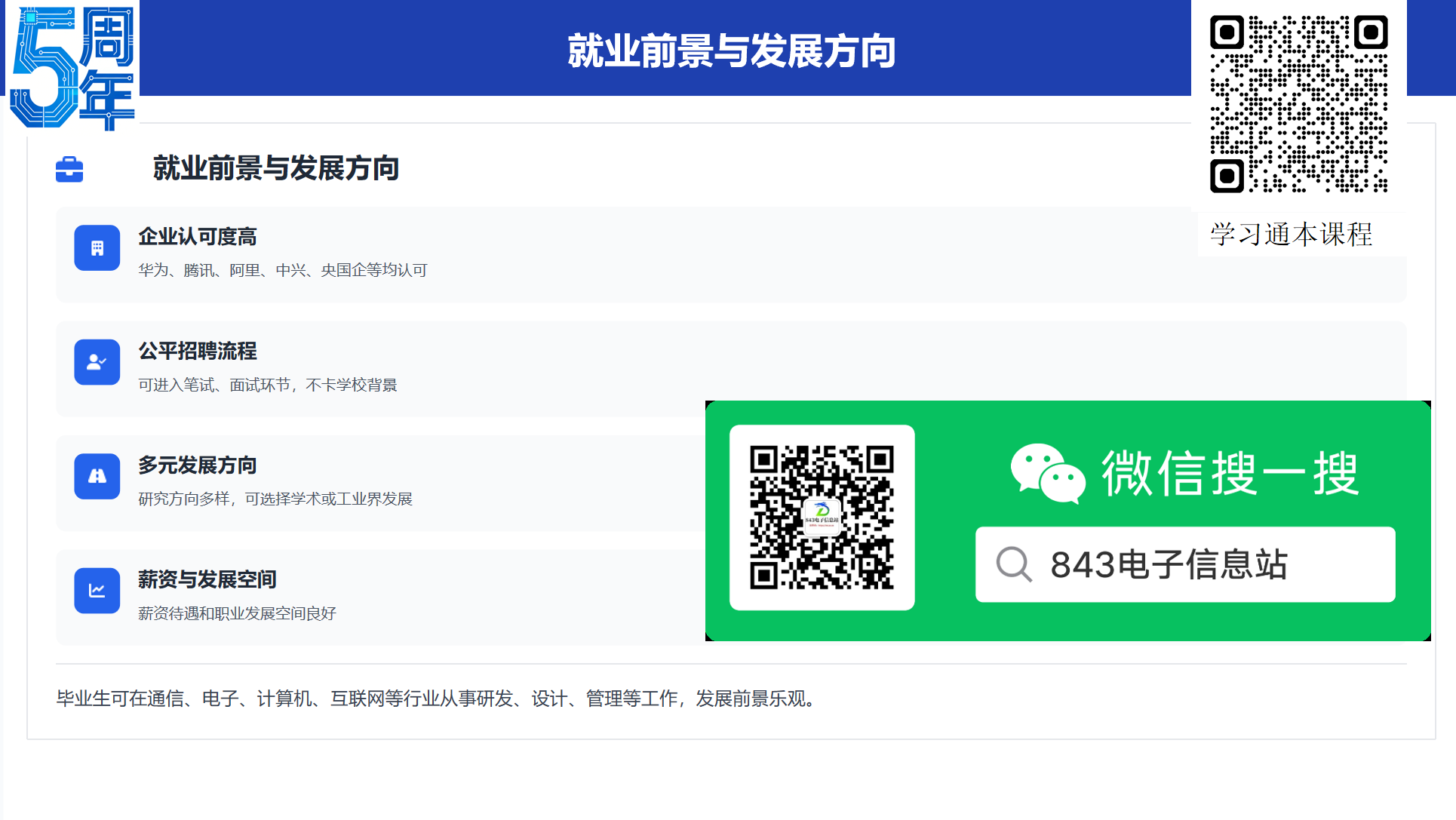The height and width of the screenshot is (820, 1456).
Task: Click the 企业认可度高 heading
Action: (x=198, y=237)
